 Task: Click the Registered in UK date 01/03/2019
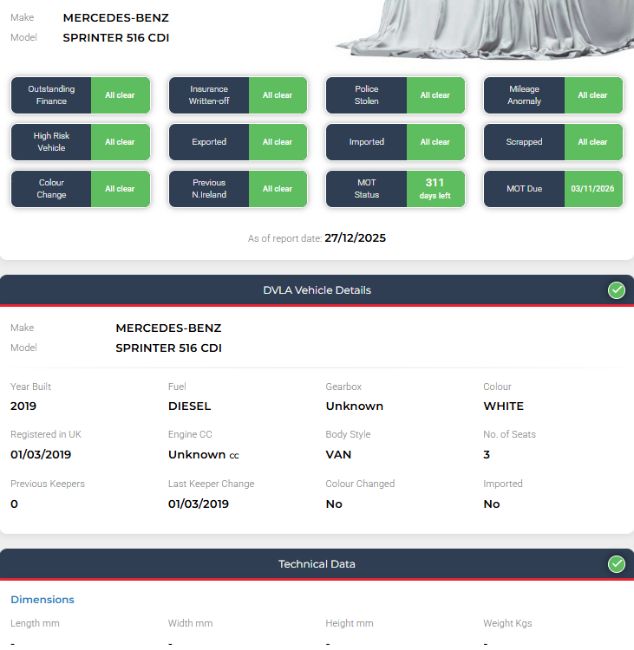pyautogui.click(x=41, y=454)
